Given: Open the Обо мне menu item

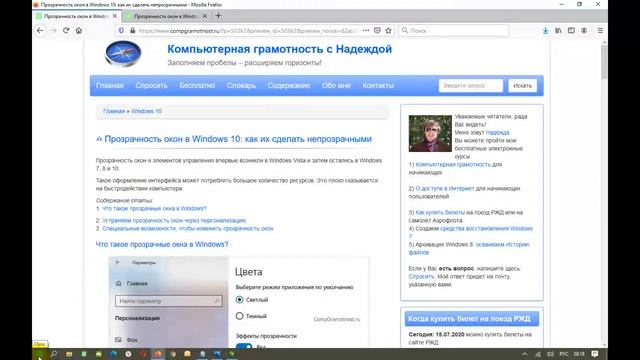Looking at the screenshot, I should (x=336, y=86).
